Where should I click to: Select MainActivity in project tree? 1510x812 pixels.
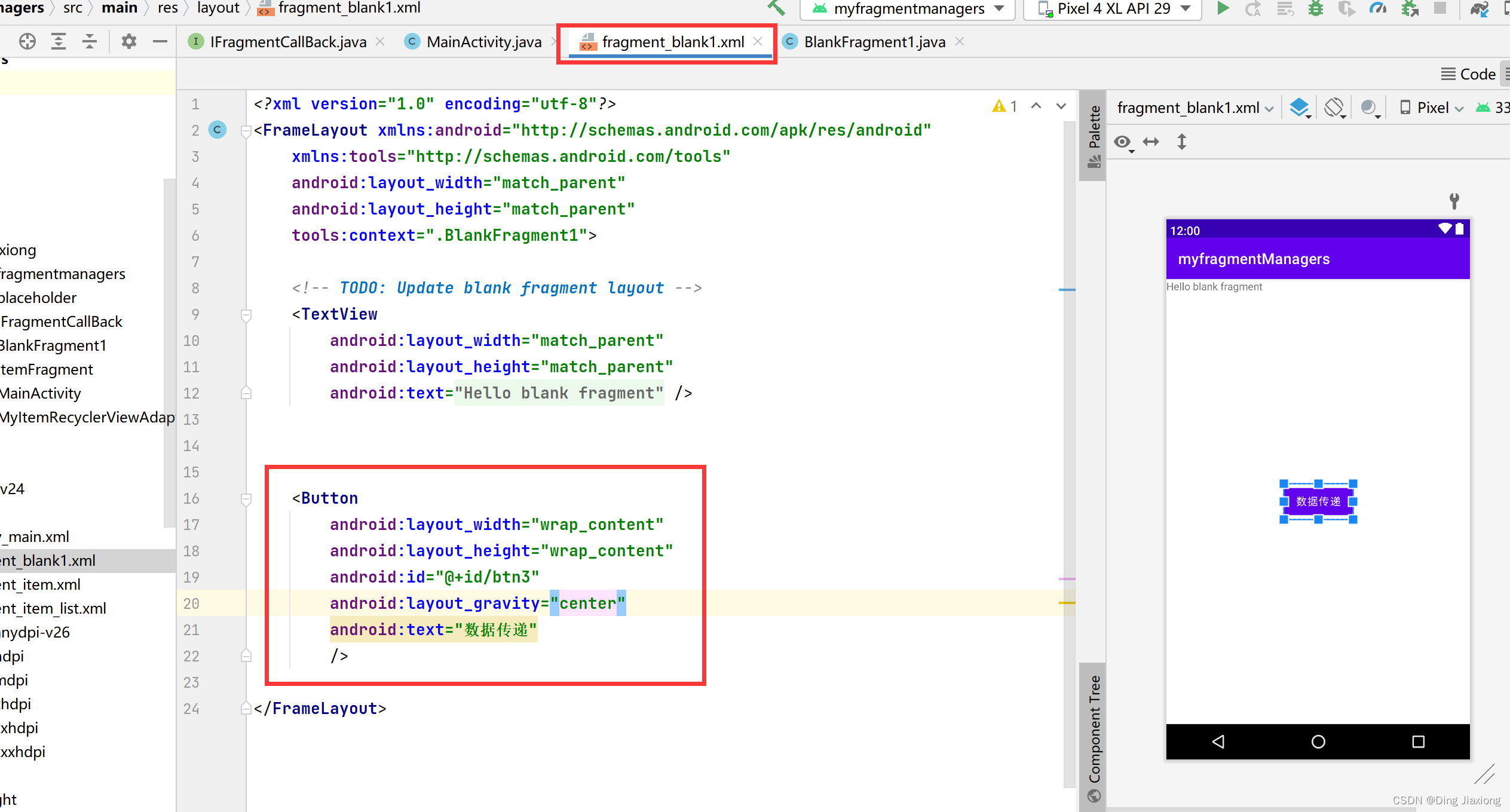[41, 393]
